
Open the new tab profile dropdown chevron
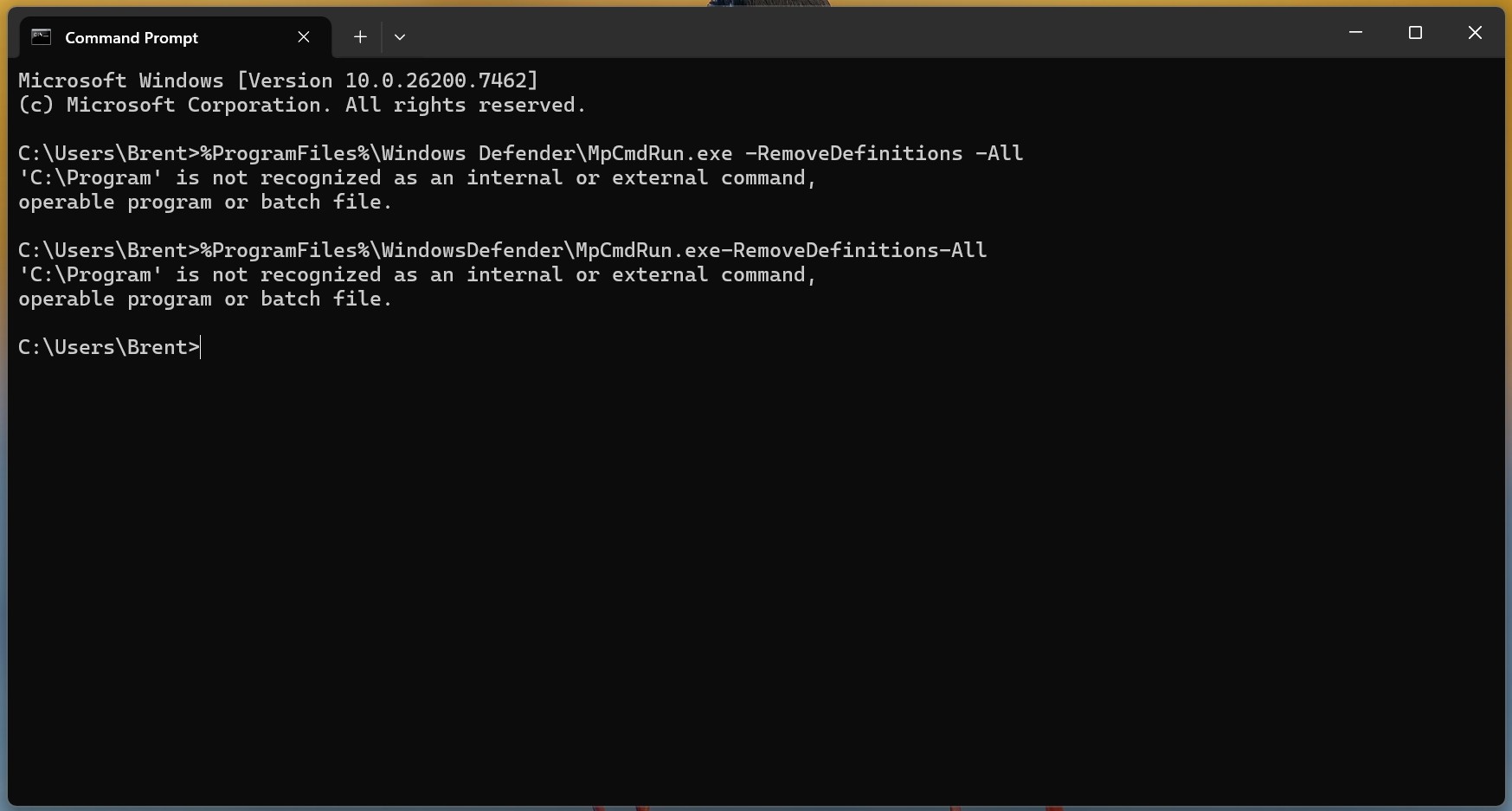coord(399,36)
